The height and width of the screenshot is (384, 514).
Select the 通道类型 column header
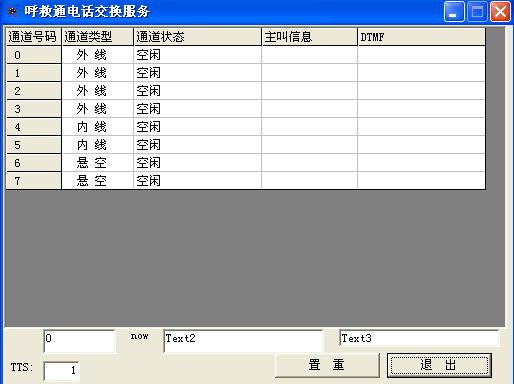click(x=98, y=37)
